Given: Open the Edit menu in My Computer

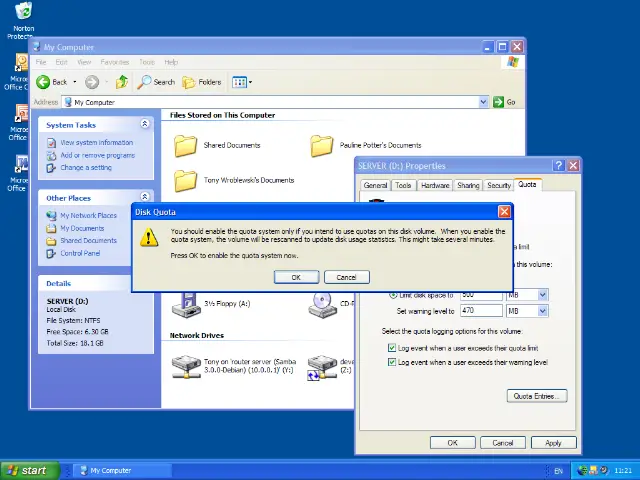Looking at the screenshot, I should click(61, 62).
